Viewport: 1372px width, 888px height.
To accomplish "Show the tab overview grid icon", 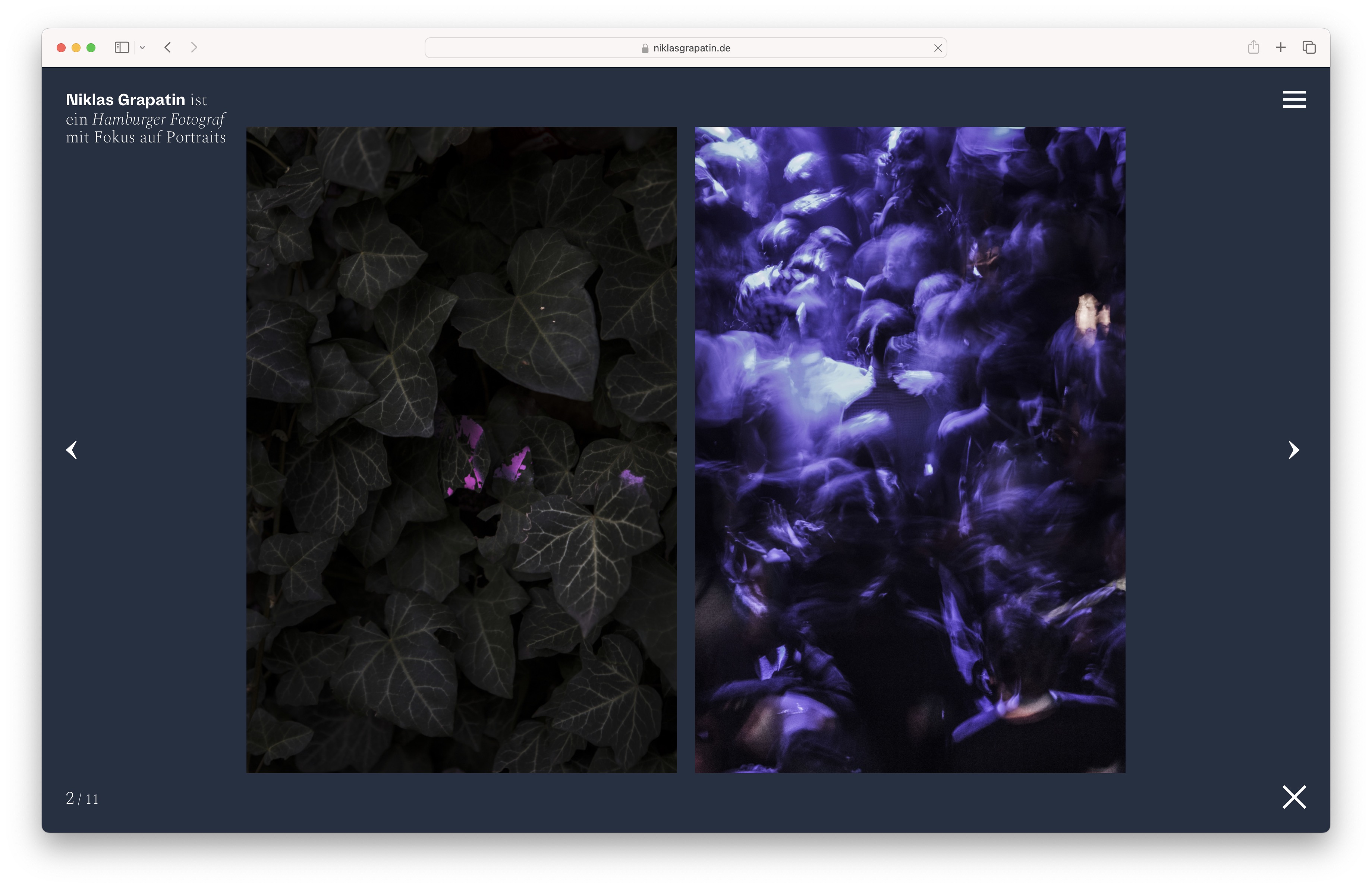I will click(1309, 47).
